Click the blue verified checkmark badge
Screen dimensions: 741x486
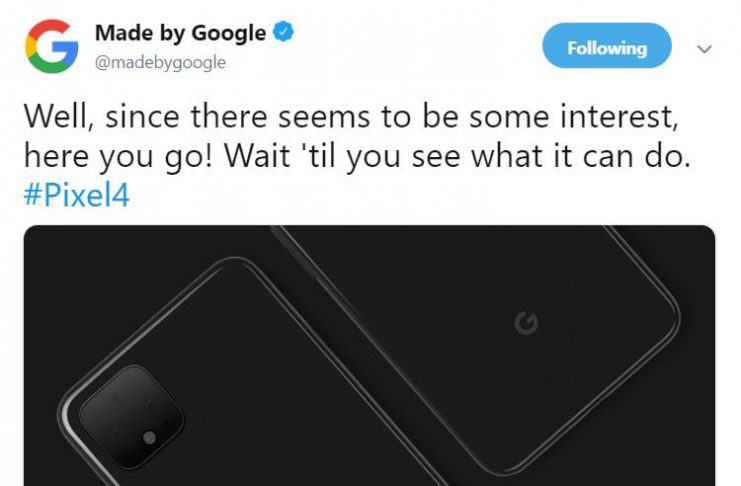tap(284, 32)
